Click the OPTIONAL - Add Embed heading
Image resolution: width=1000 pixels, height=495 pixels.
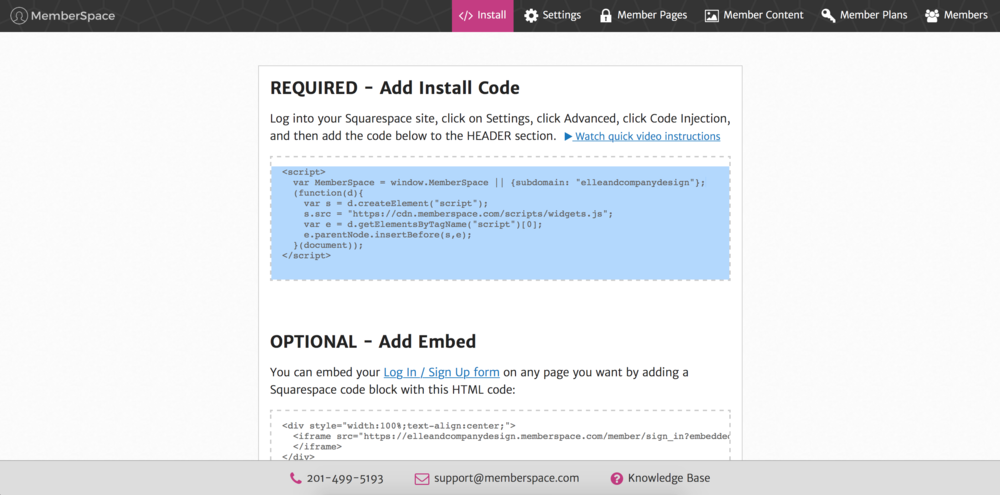[x=373, y=341]
